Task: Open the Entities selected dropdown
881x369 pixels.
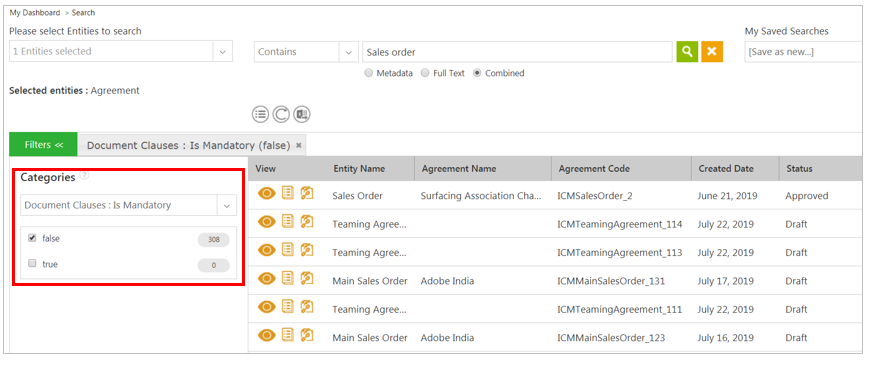Action: pos(121,51)
